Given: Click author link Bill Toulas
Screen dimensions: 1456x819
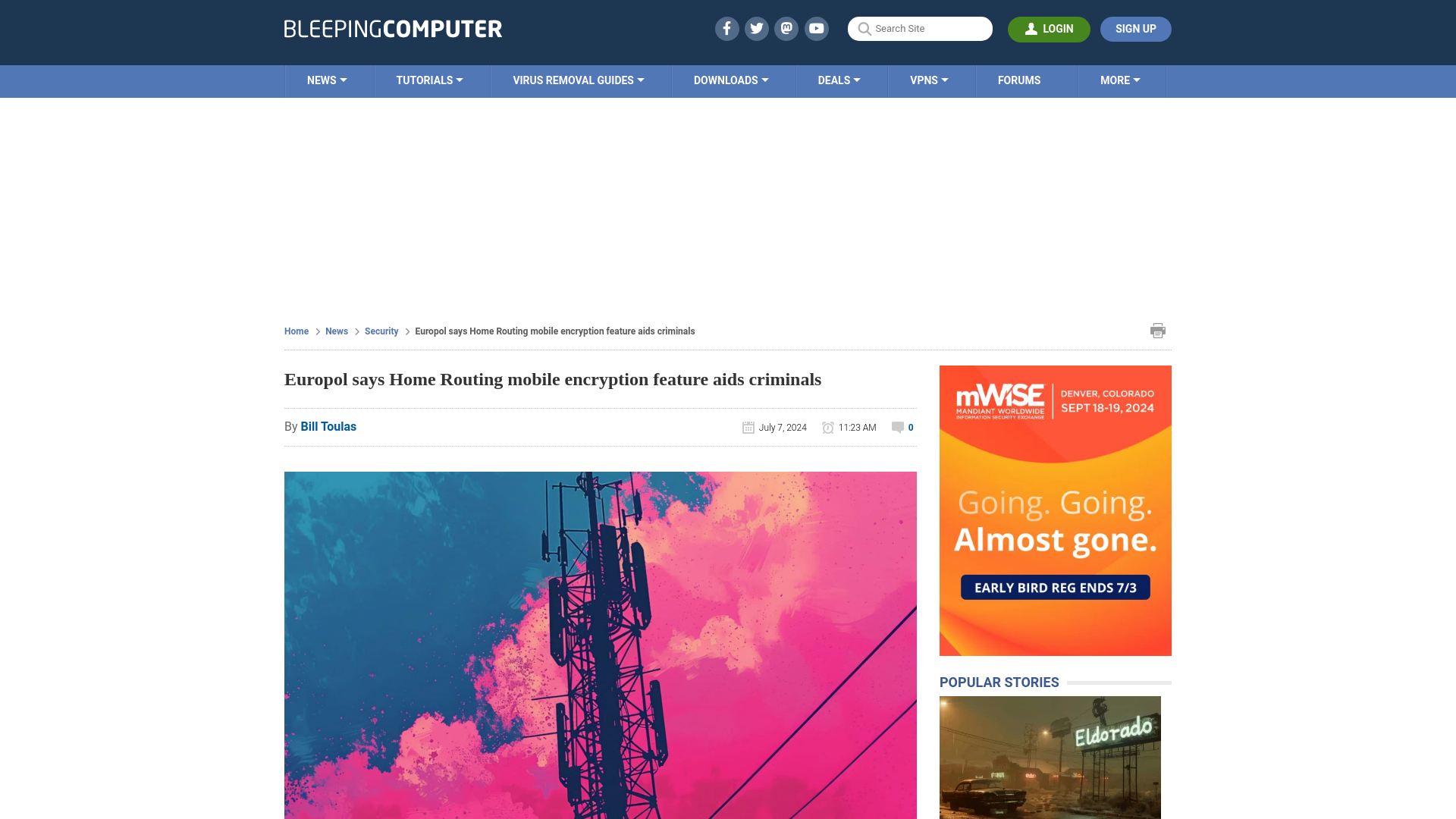Looking at the screenshot, I should pyautogui.click(x=328, y=427).
